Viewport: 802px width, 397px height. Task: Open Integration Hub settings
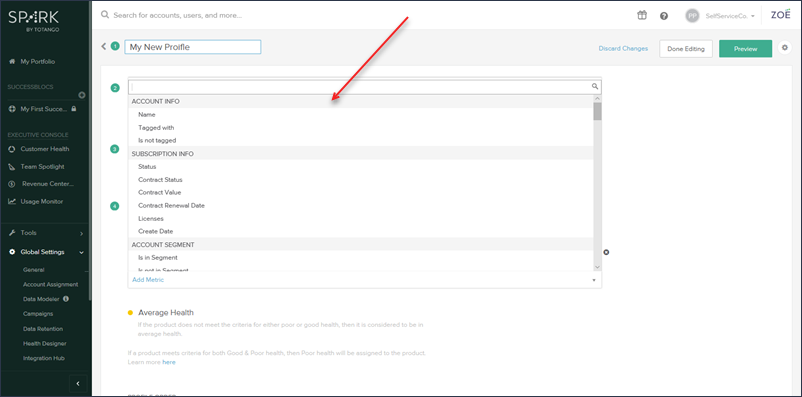click(43, 359)
